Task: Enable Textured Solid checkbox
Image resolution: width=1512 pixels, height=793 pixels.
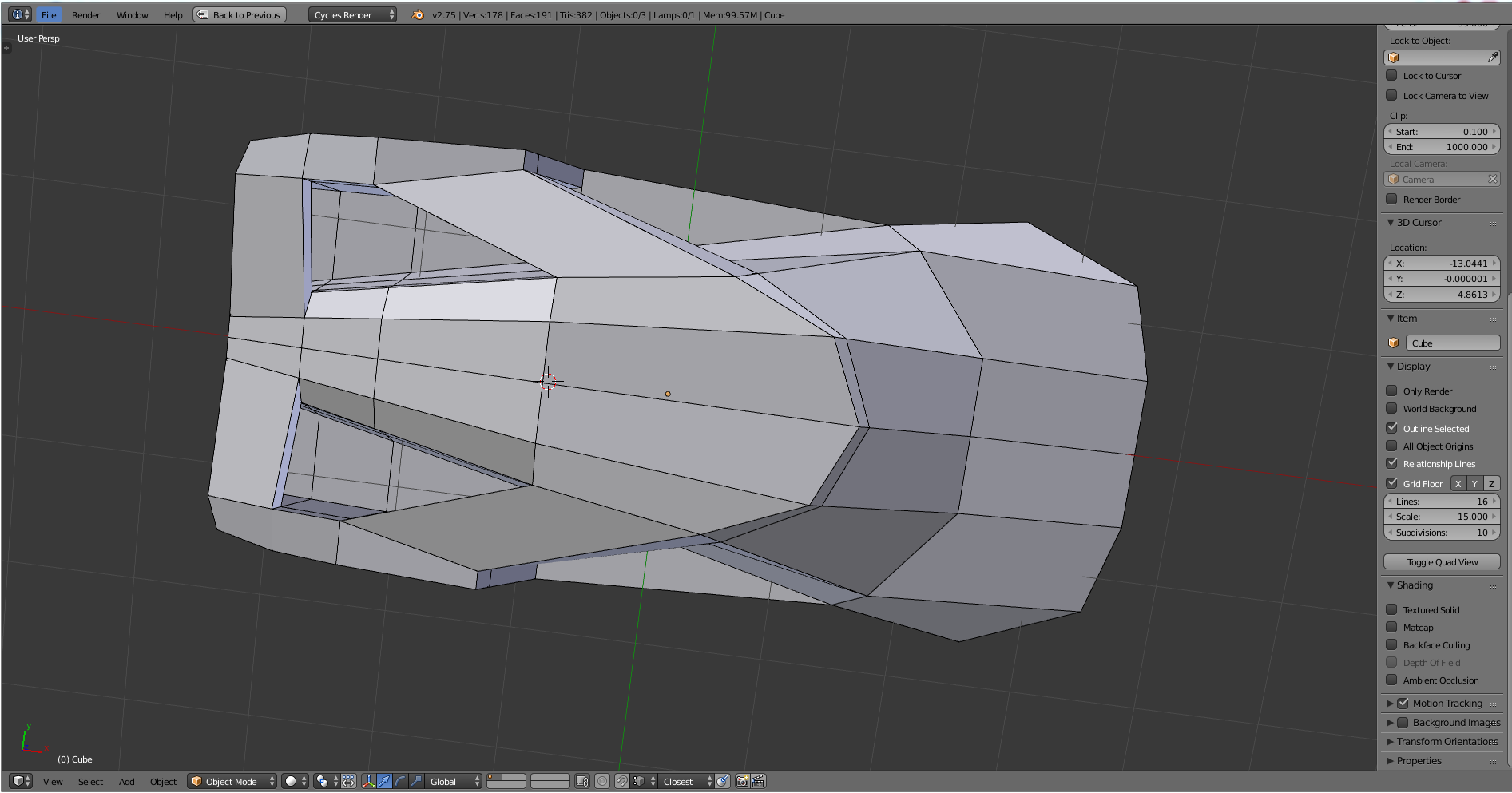Action: (x=1391, y=609)
